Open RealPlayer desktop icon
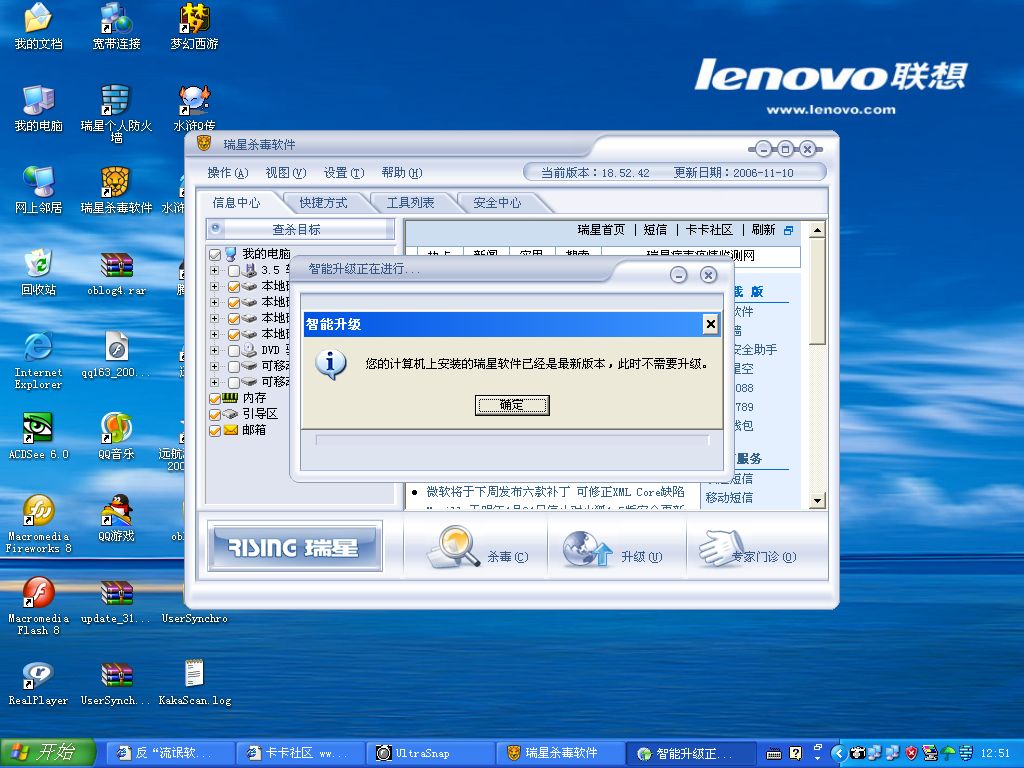The image size is (1024, 768). pyautogui.click(x=38, y=682)
